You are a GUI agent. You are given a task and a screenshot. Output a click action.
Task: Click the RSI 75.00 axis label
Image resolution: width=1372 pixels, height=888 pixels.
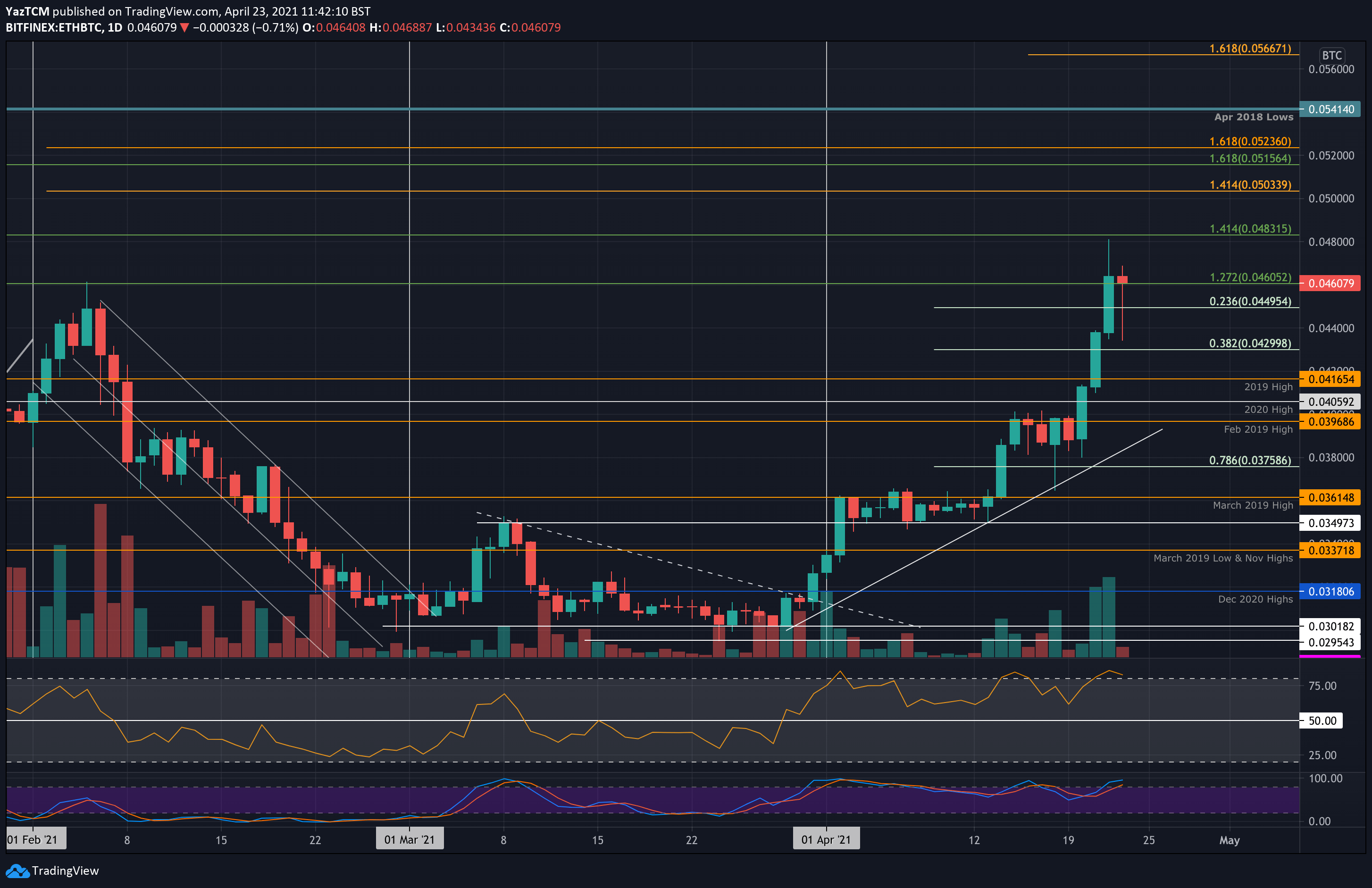click(x=1322, y=686)
